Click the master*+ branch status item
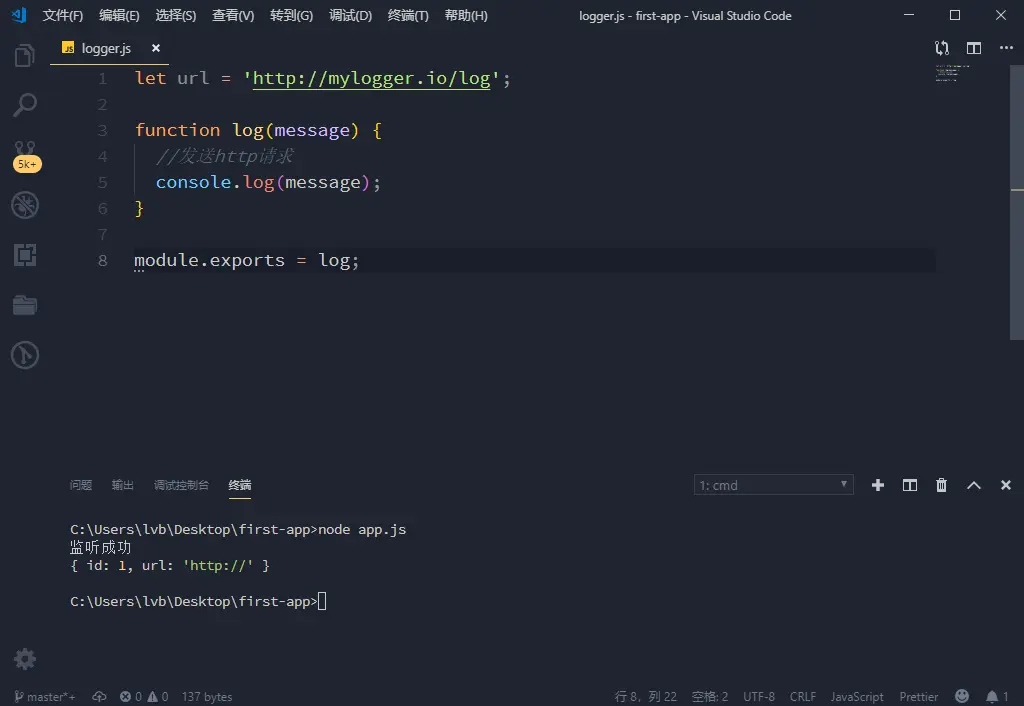The height and width of the screenshot is (706, 1024). (x=45, y=697)
